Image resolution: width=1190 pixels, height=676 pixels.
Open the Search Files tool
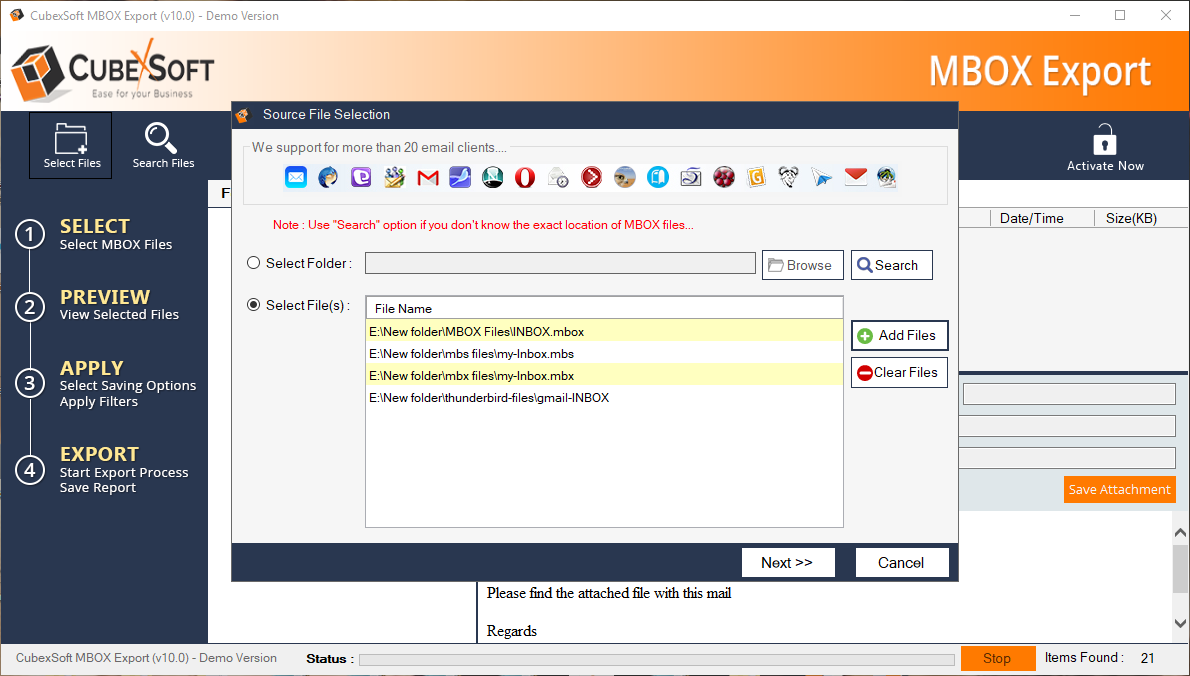[x=163, y=146]
